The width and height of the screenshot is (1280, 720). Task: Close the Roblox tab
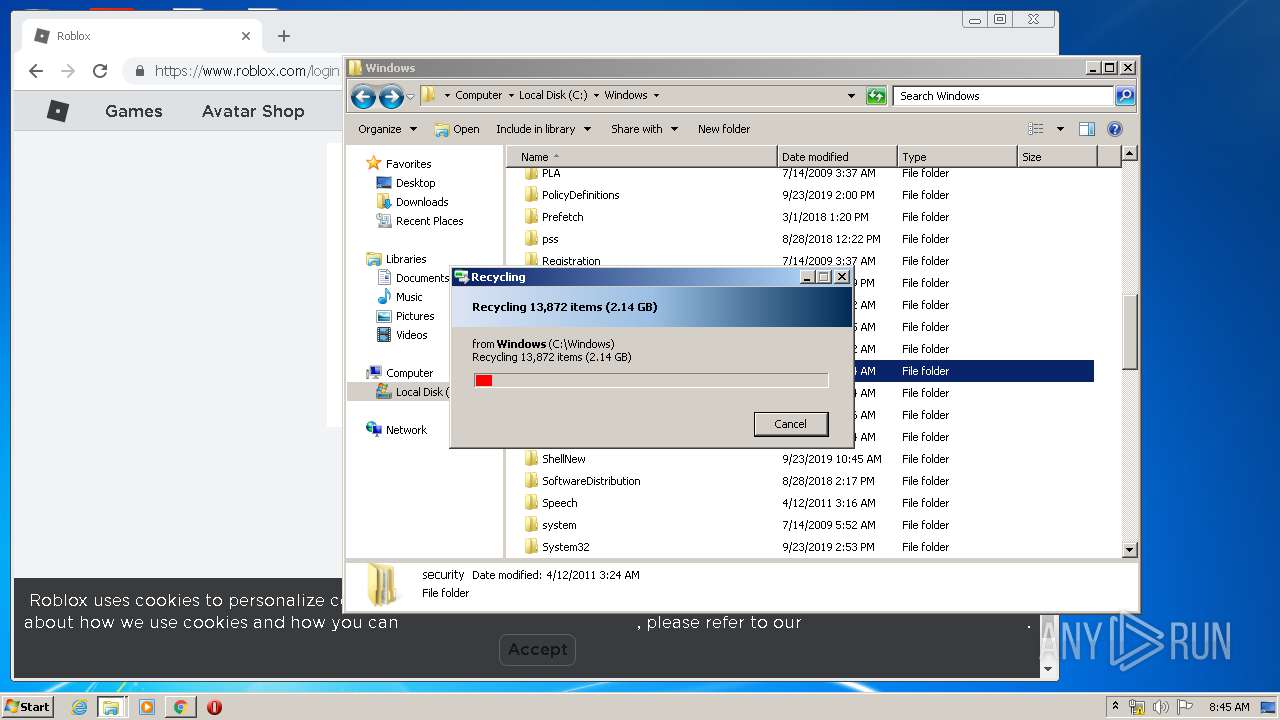tap(246, 36)
